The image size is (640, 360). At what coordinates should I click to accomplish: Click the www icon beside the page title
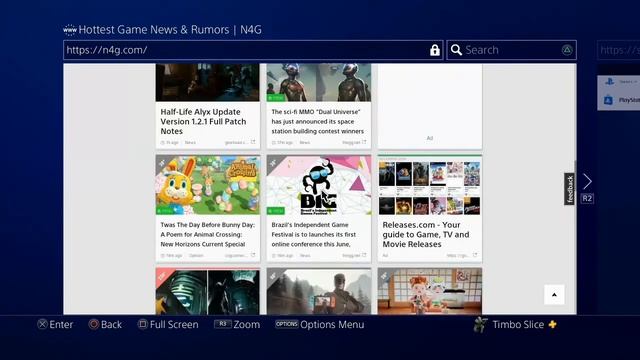point(70,30)
